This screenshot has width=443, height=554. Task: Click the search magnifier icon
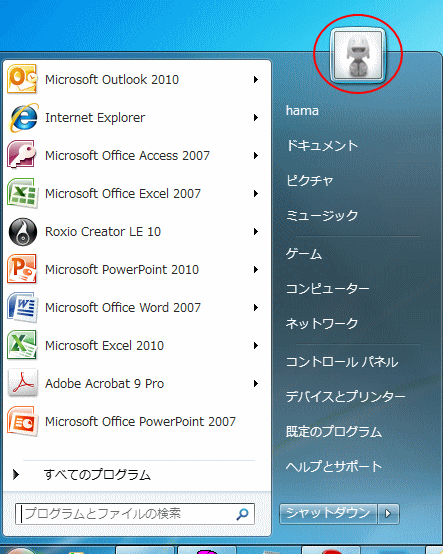[x=242, y=514]
